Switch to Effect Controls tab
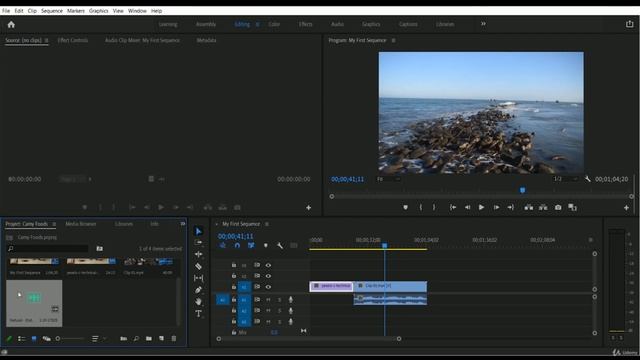 coord(73,40)
